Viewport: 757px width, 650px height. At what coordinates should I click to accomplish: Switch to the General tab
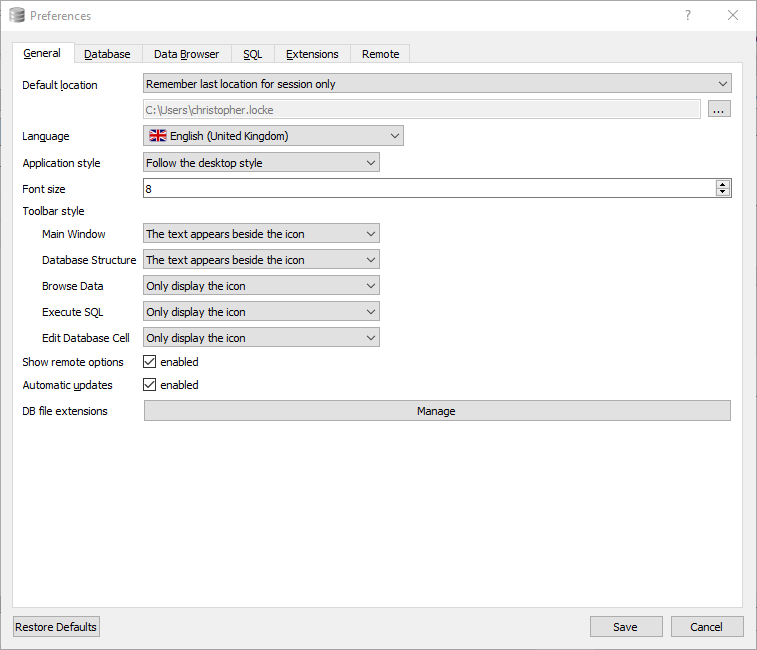coord(42,53)
